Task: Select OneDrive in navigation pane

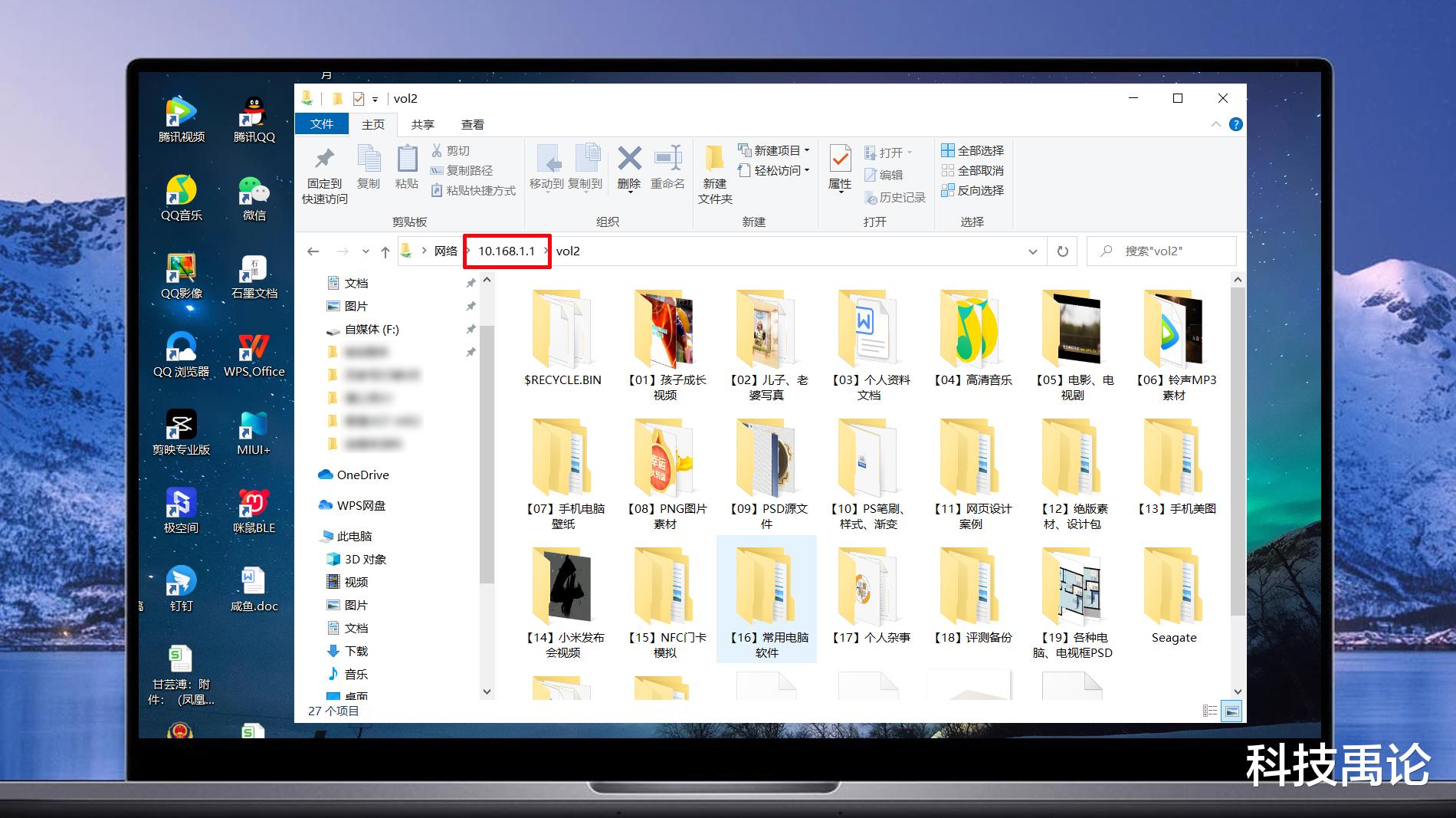Action: pyautogui.click(x=353, y=475)
